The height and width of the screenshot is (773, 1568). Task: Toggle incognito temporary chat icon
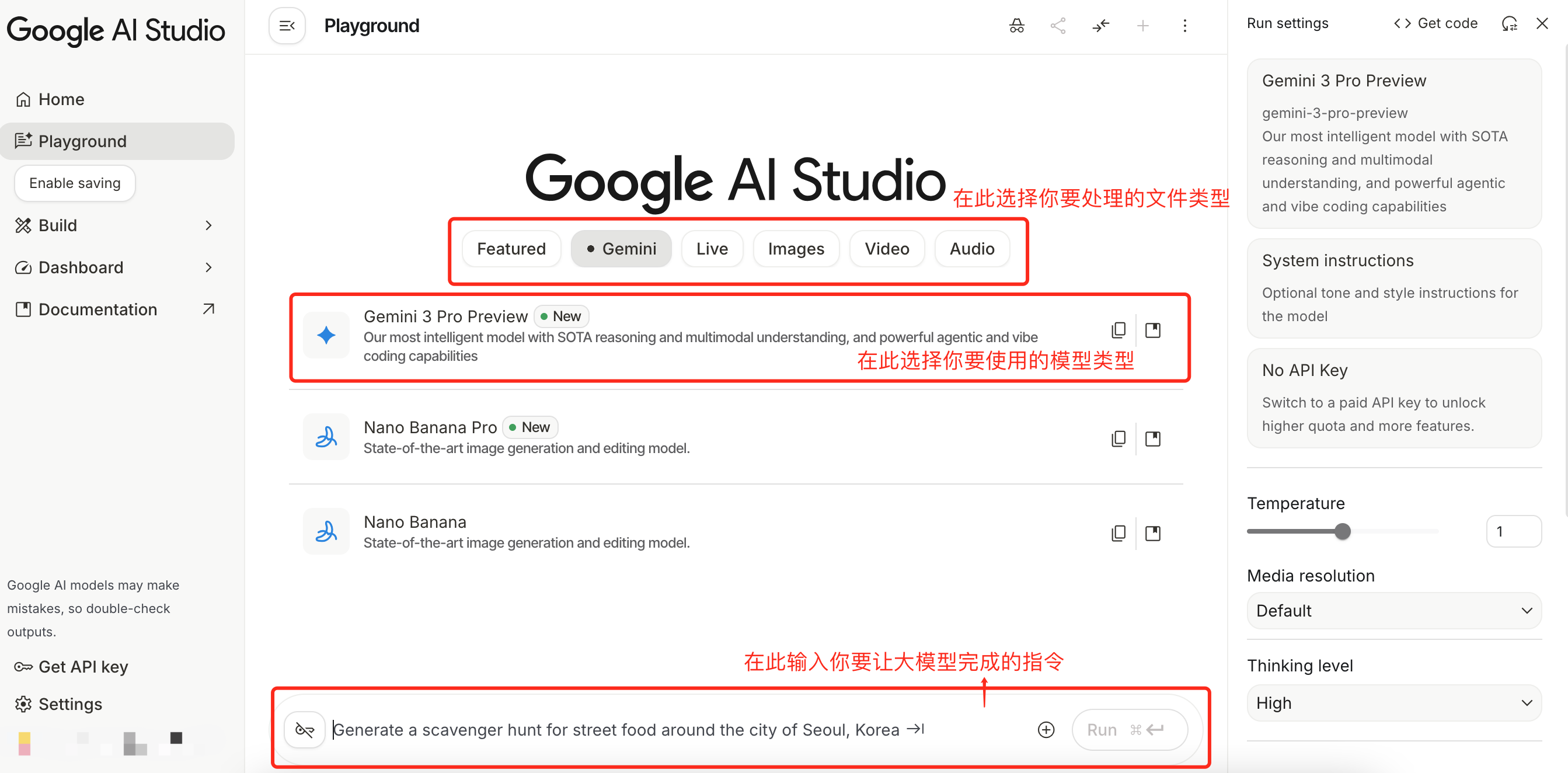(1016, 26)
